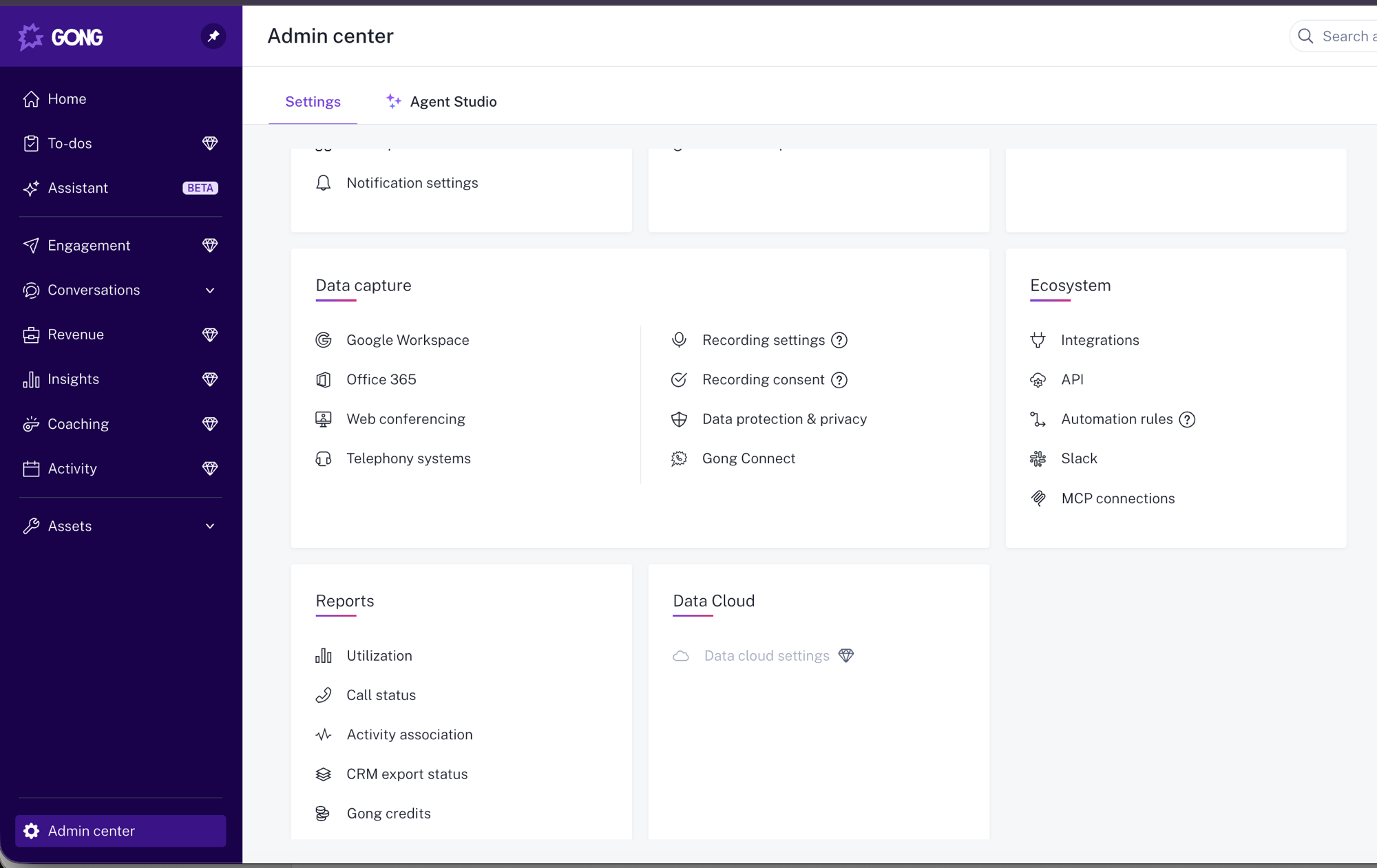The height and width of the screenshot is (868, 1377).
Task: Click the diamond icon next to Insights
Action: 210,379
